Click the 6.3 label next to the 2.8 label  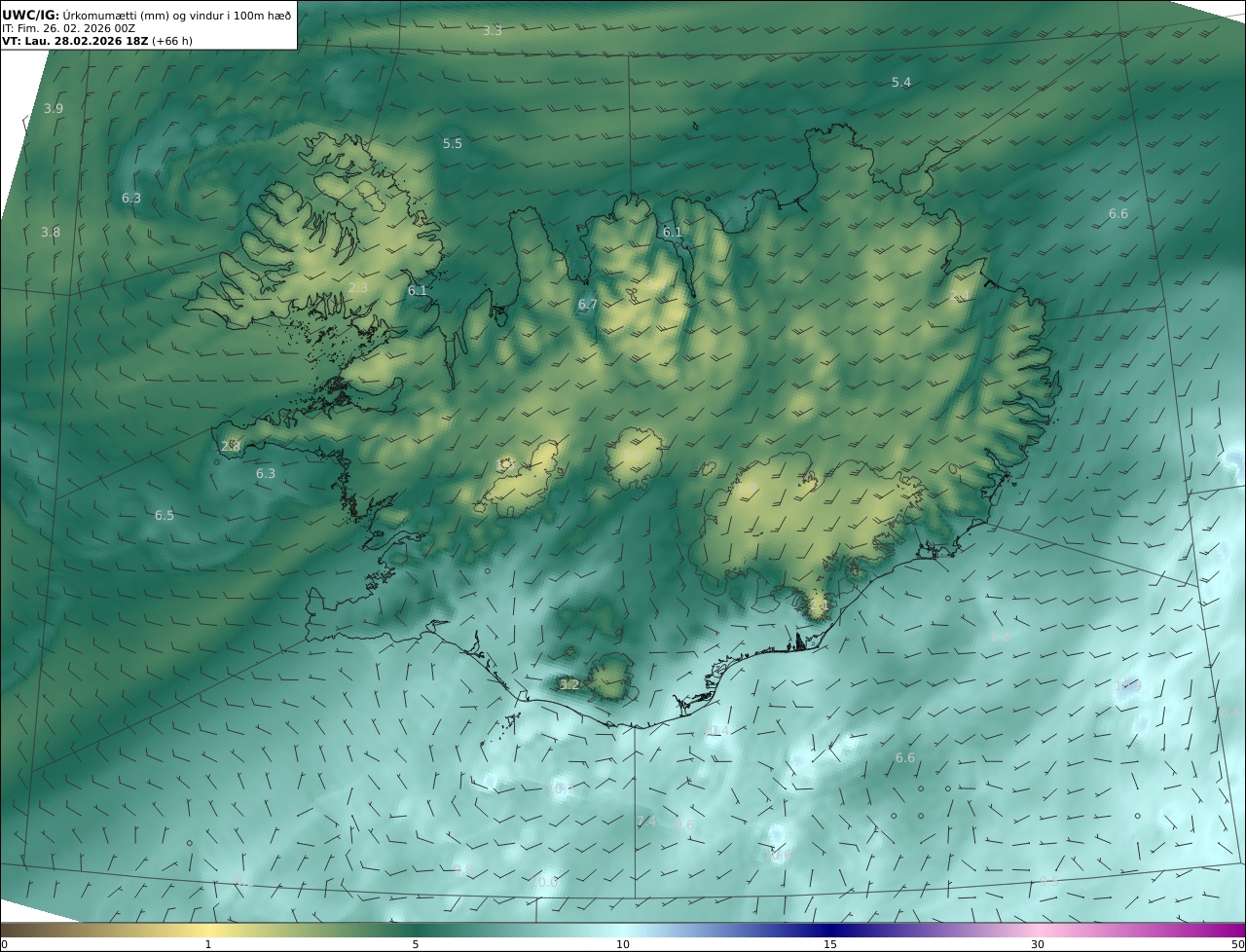click(266, 474)
